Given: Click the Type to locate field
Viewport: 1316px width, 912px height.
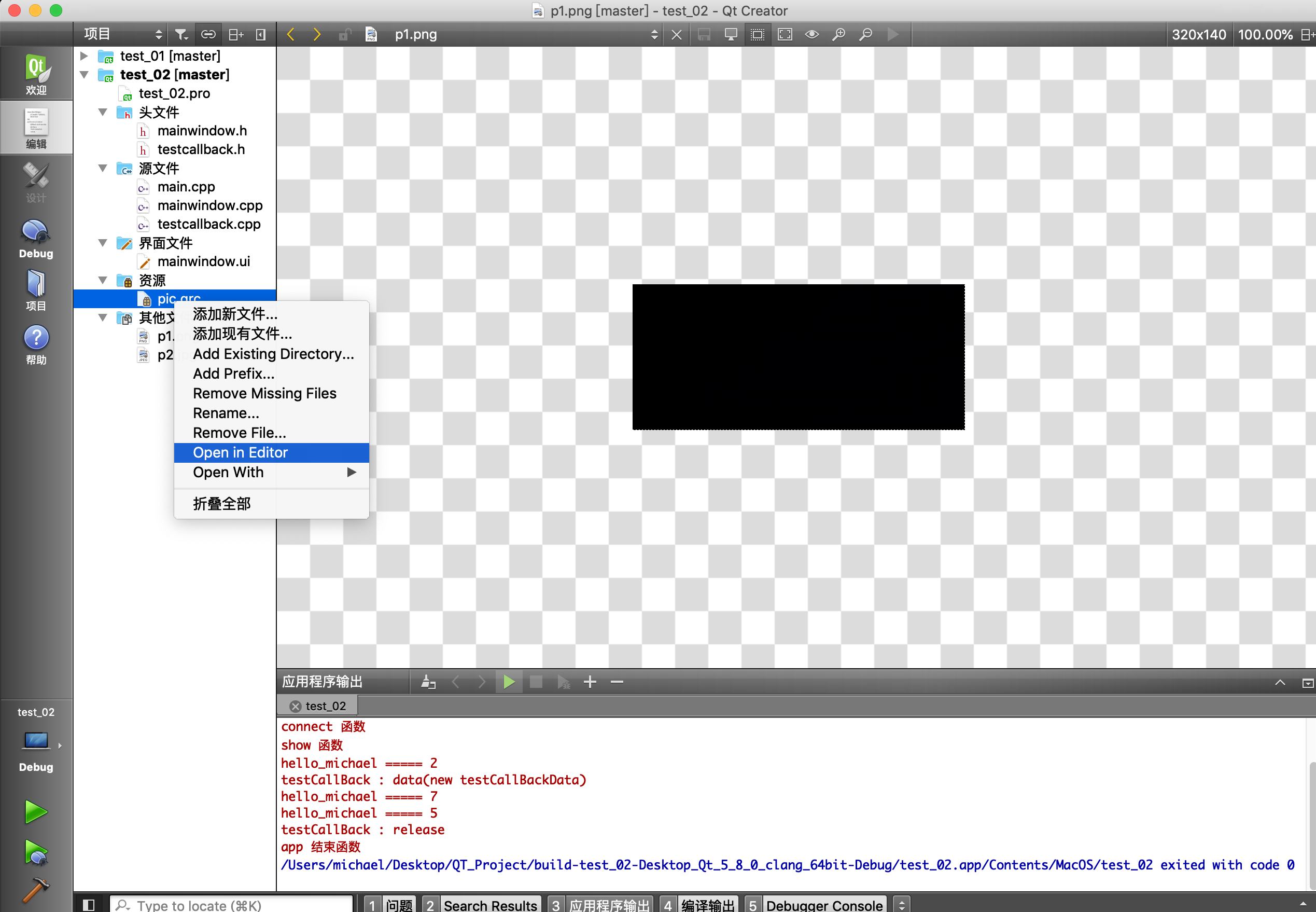Looking at the screenshot, I should 231,905.
